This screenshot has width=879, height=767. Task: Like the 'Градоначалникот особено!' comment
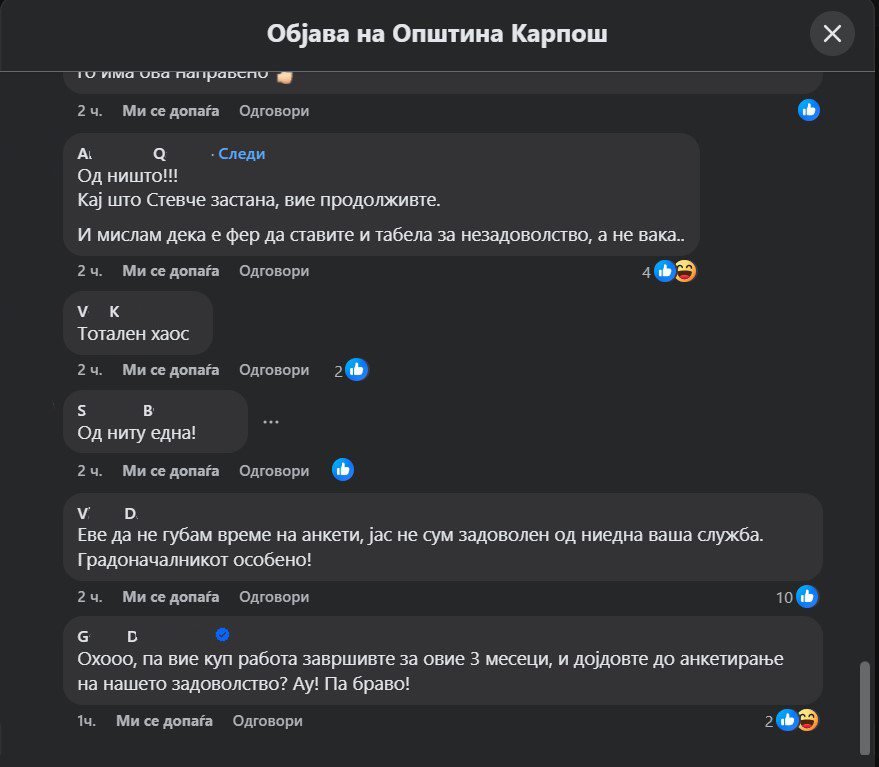point(170,597)
